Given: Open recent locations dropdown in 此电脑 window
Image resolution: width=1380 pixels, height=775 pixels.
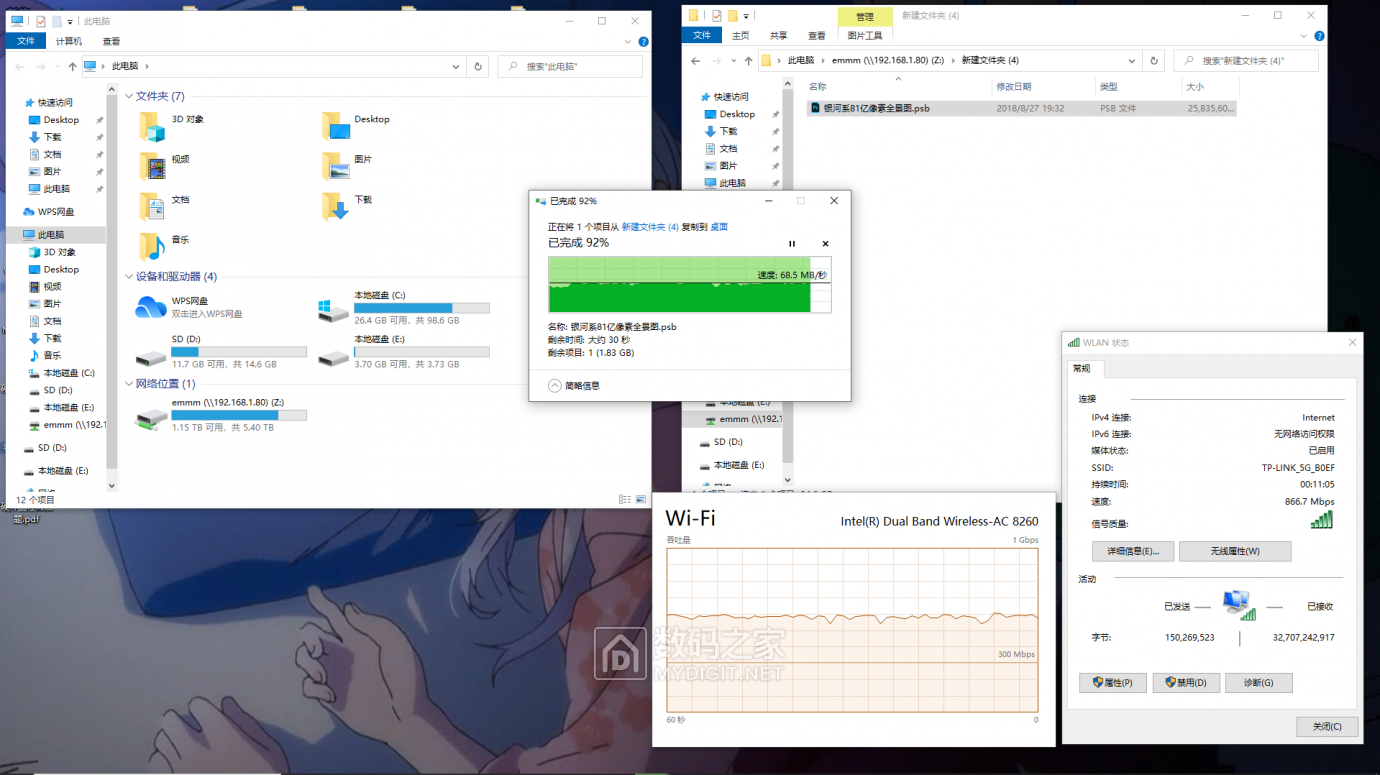Looking at the screenshot, I should pyautogui.click(x=56, y=67).
